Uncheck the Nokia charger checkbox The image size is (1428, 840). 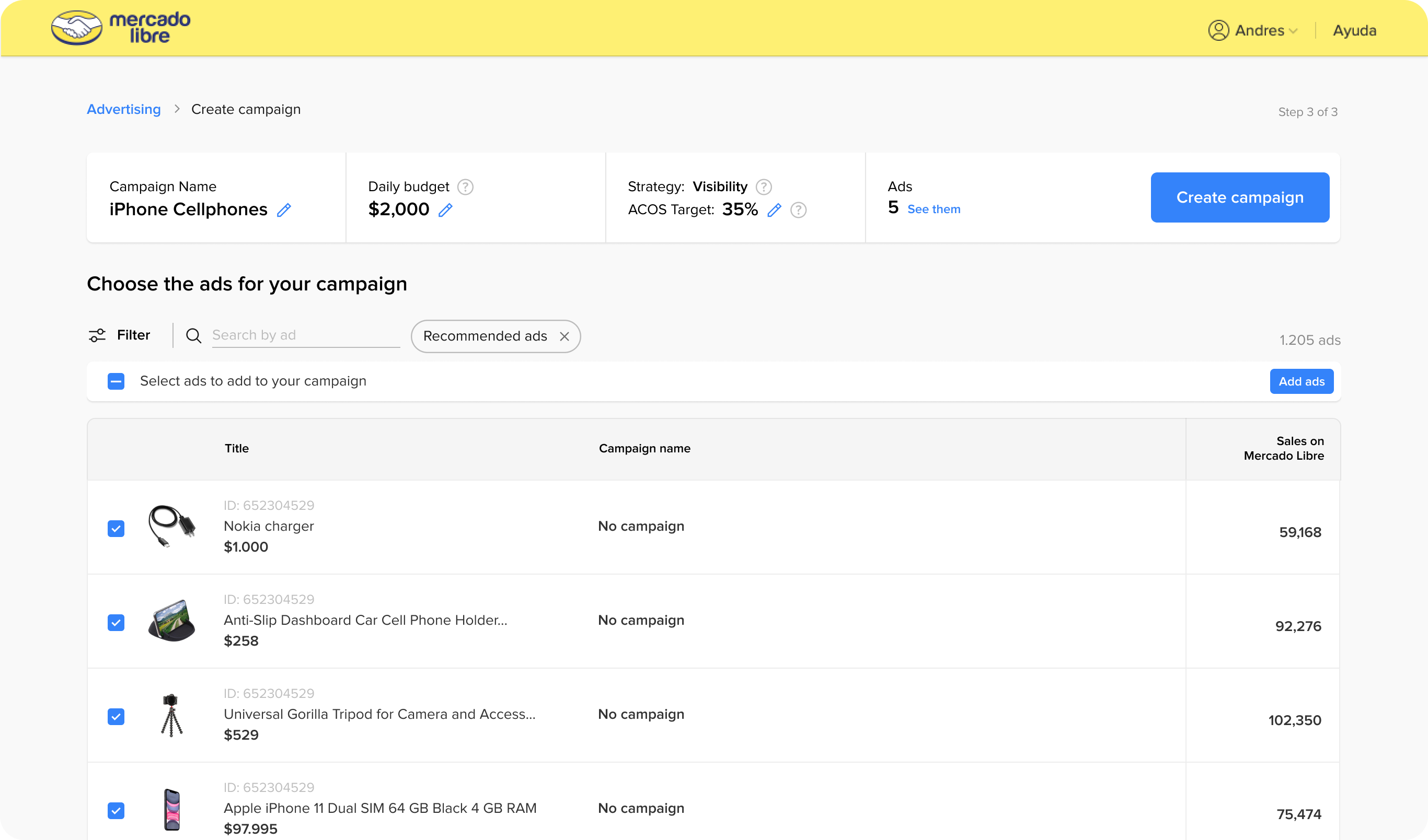point(116,529)
